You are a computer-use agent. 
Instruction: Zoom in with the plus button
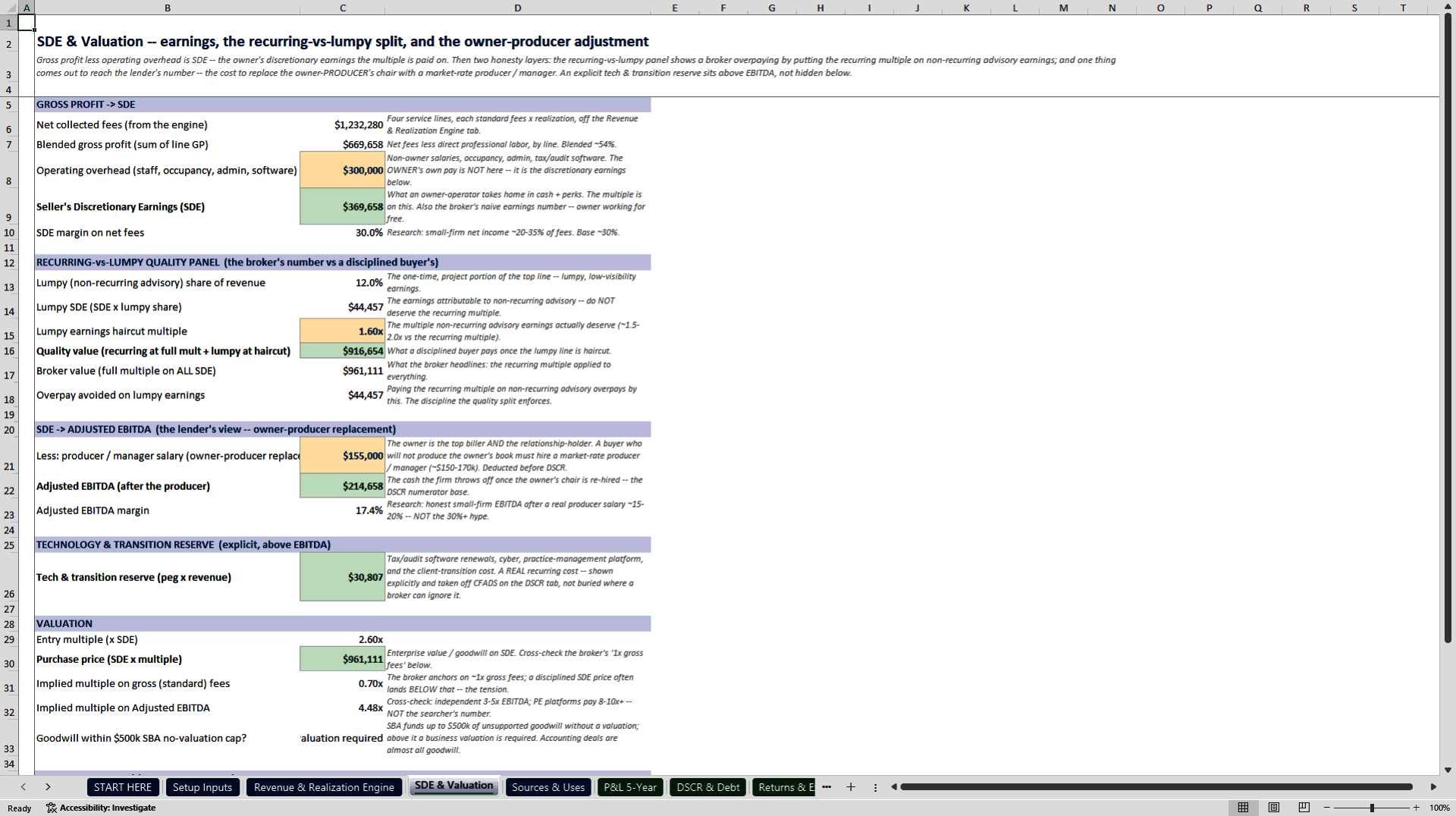coord(1416,808)
